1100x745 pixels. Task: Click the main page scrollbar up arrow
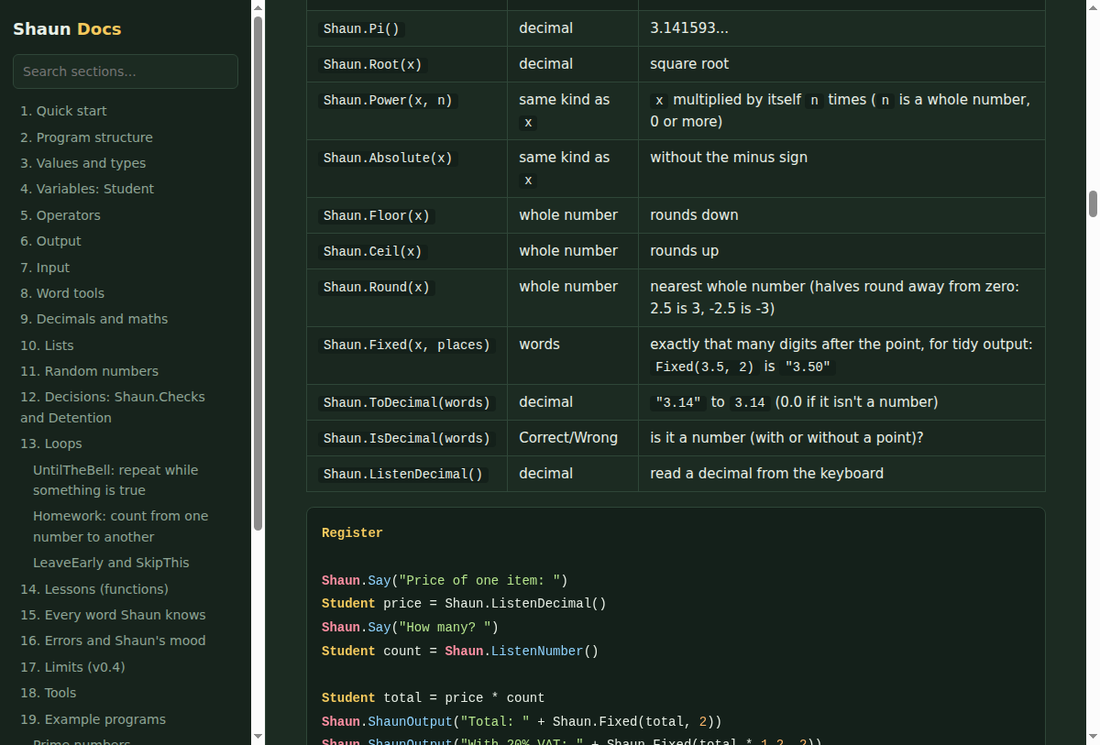(1092, 8)
